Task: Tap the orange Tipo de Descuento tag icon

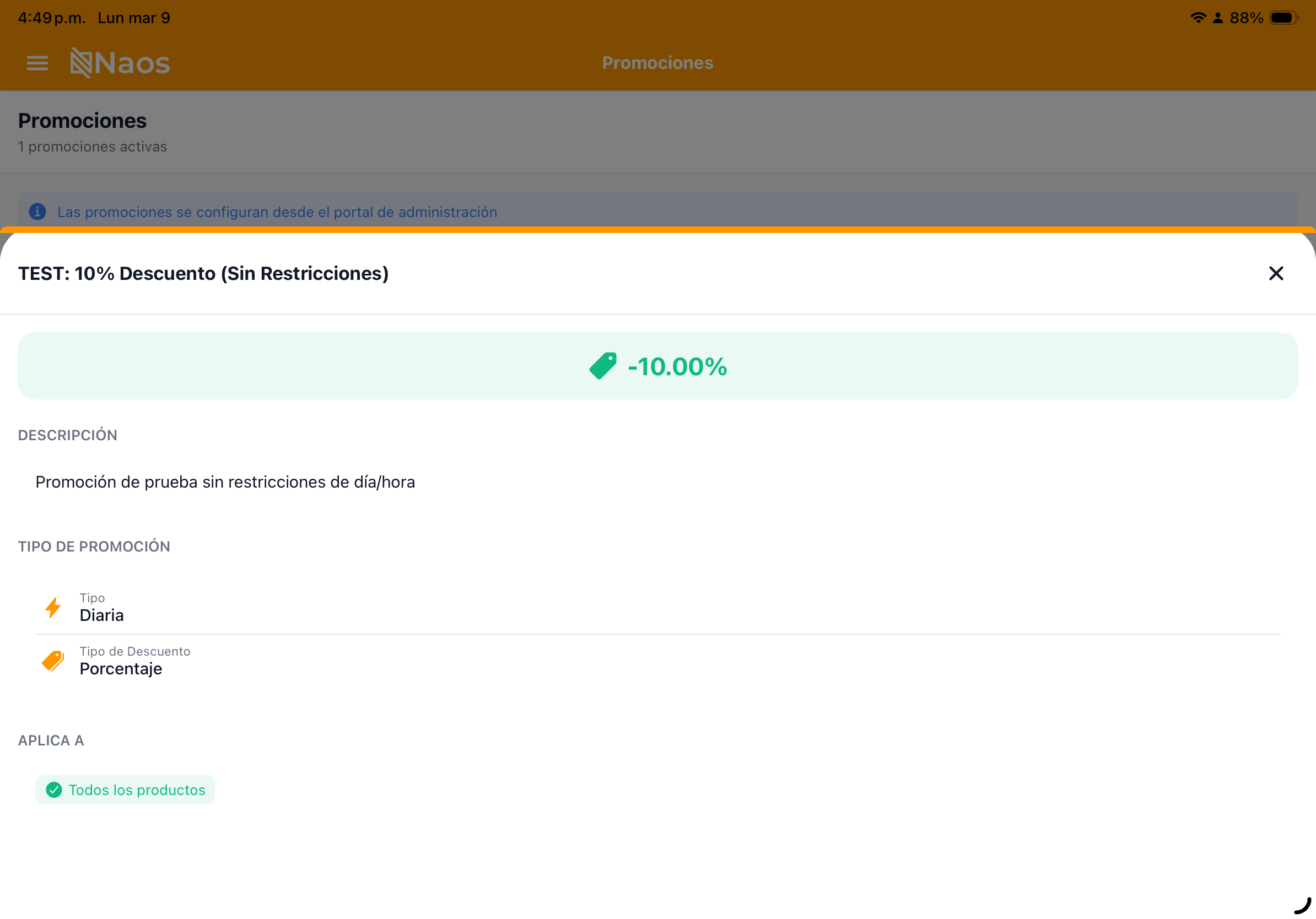Action: pyautogui.click(x=53, y=661)
